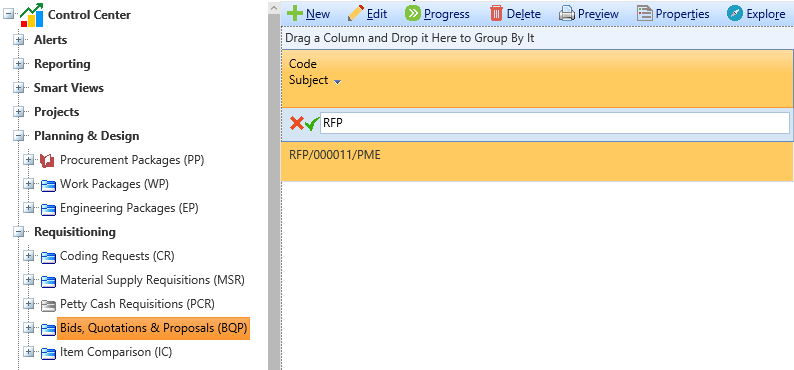
Task: Expand the Alerts node
Action: (x=19, y=39)
